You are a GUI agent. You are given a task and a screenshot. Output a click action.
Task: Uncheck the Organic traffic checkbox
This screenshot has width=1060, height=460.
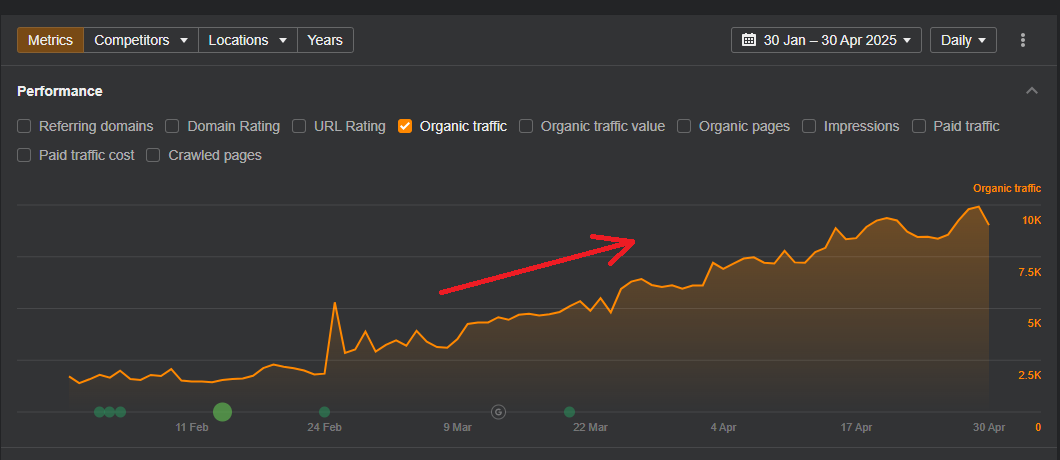click(405, 126)
